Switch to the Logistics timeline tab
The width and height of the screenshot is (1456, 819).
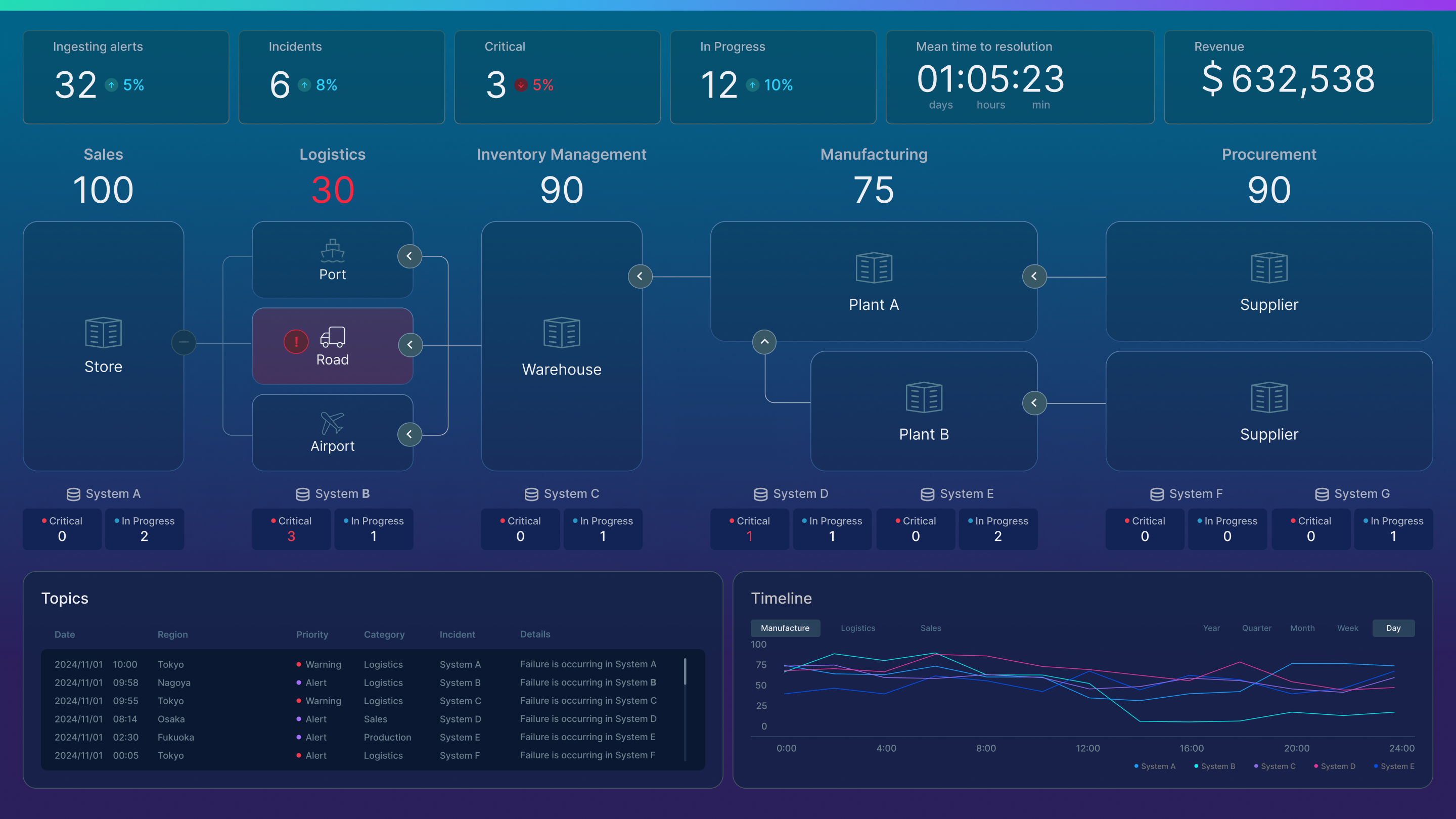point(857,628)
